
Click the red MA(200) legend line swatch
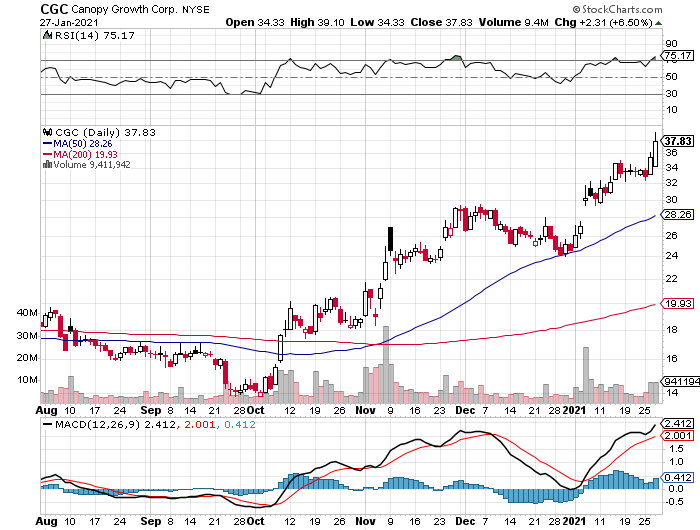(x=47, y=154)
